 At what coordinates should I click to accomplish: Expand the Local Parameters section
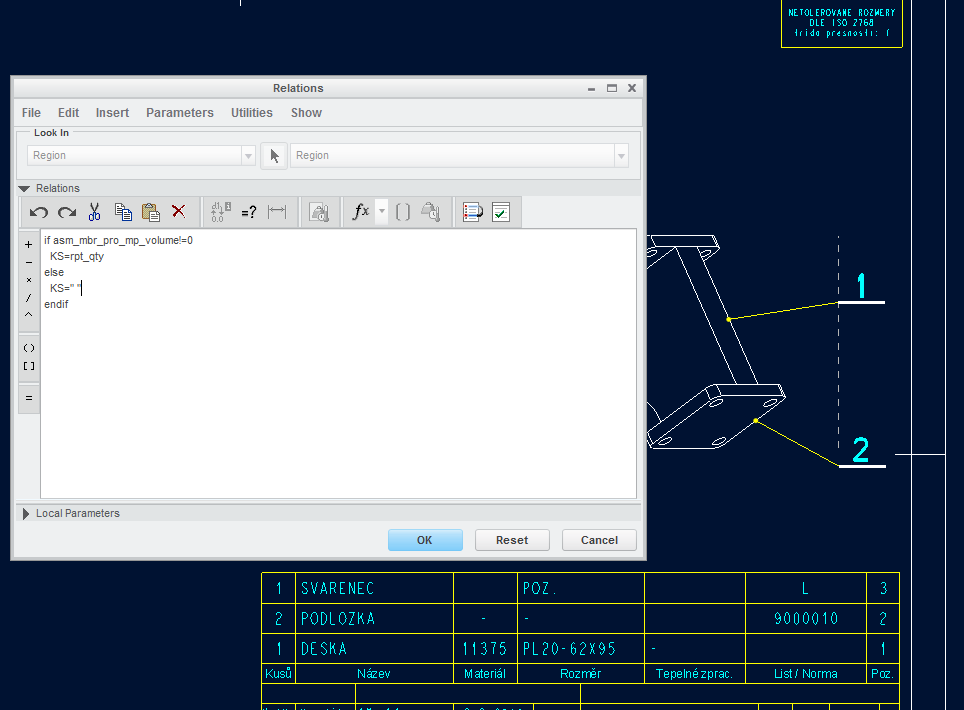26,513
